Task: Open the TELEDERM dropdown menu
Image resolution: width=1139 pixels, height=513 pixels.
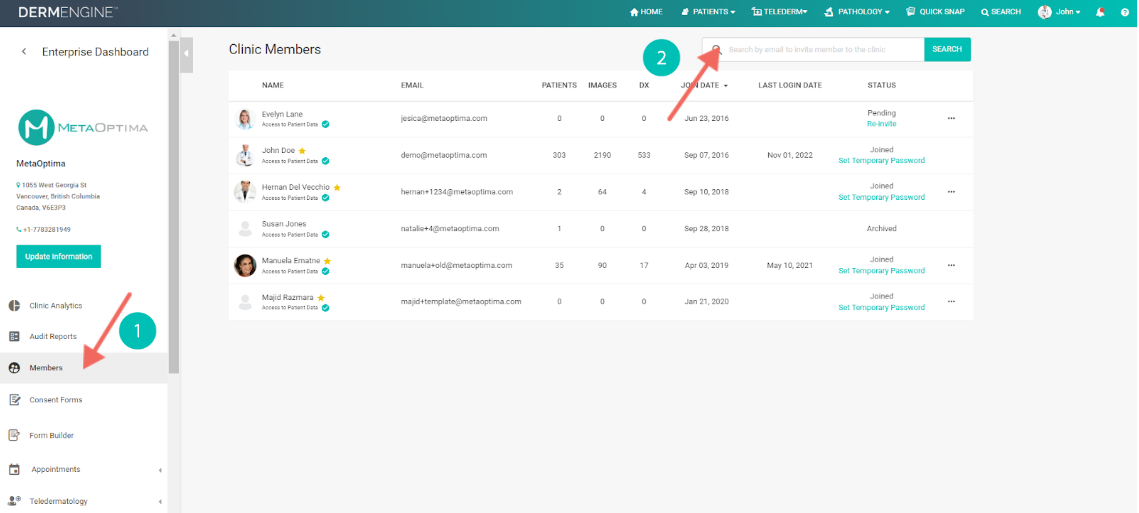Action: (x=779, y=12)
